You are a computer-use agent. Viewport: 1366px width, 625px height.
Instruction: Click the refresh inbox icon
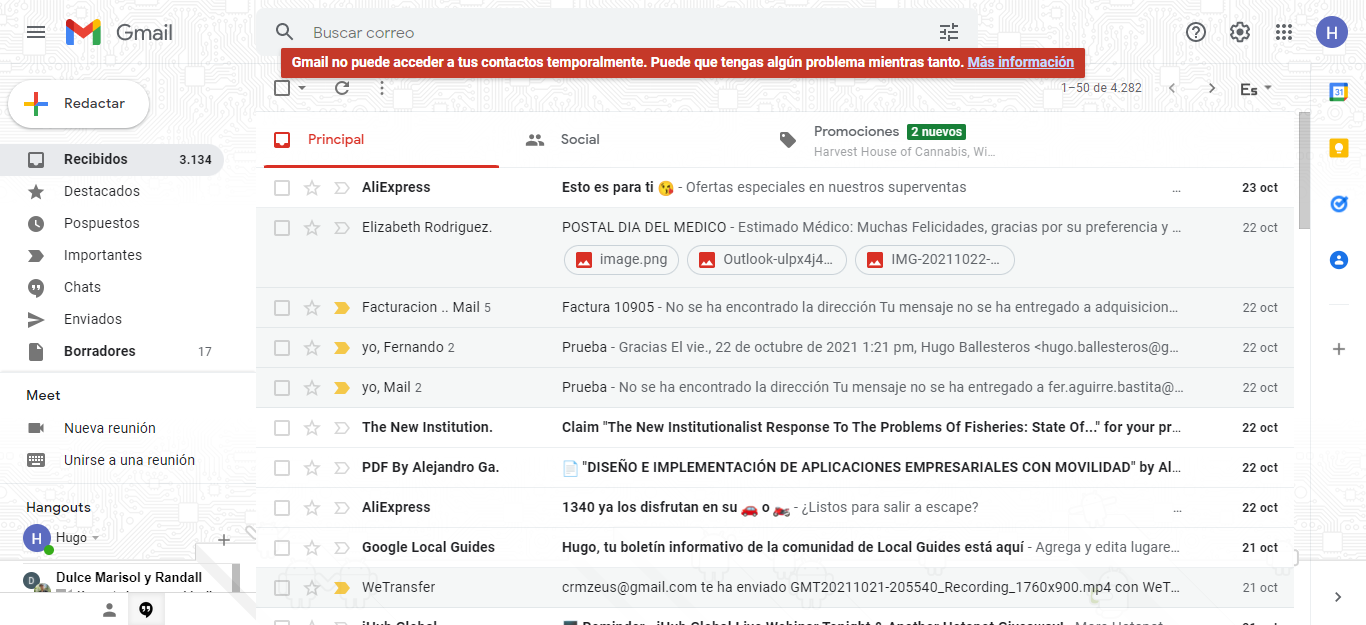(342, 88)
